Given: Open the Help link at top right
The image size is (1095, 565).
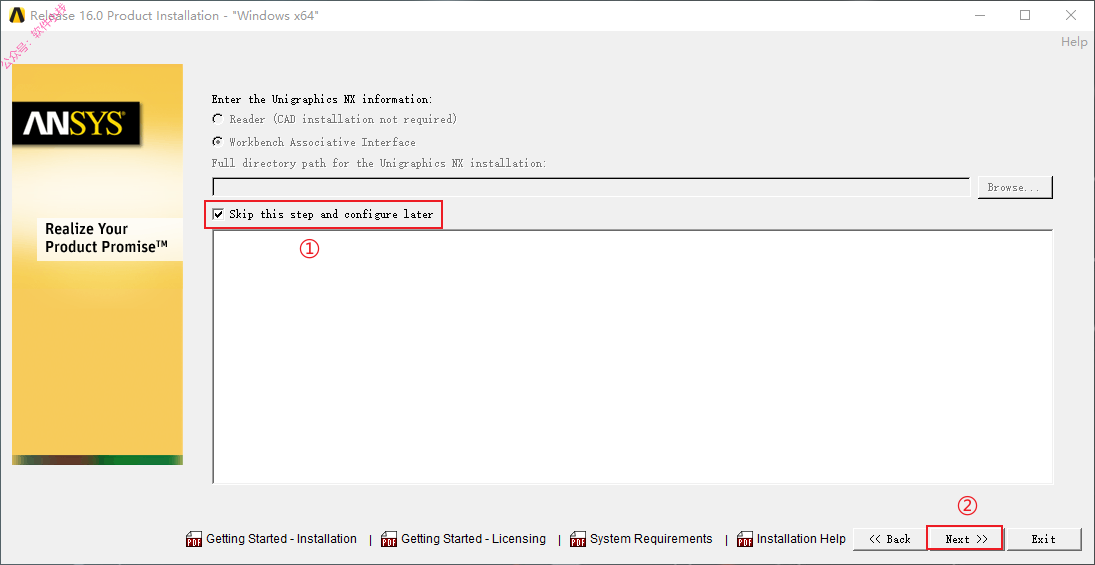Looking at the screenshot, I should click(x=1074, y=42).
